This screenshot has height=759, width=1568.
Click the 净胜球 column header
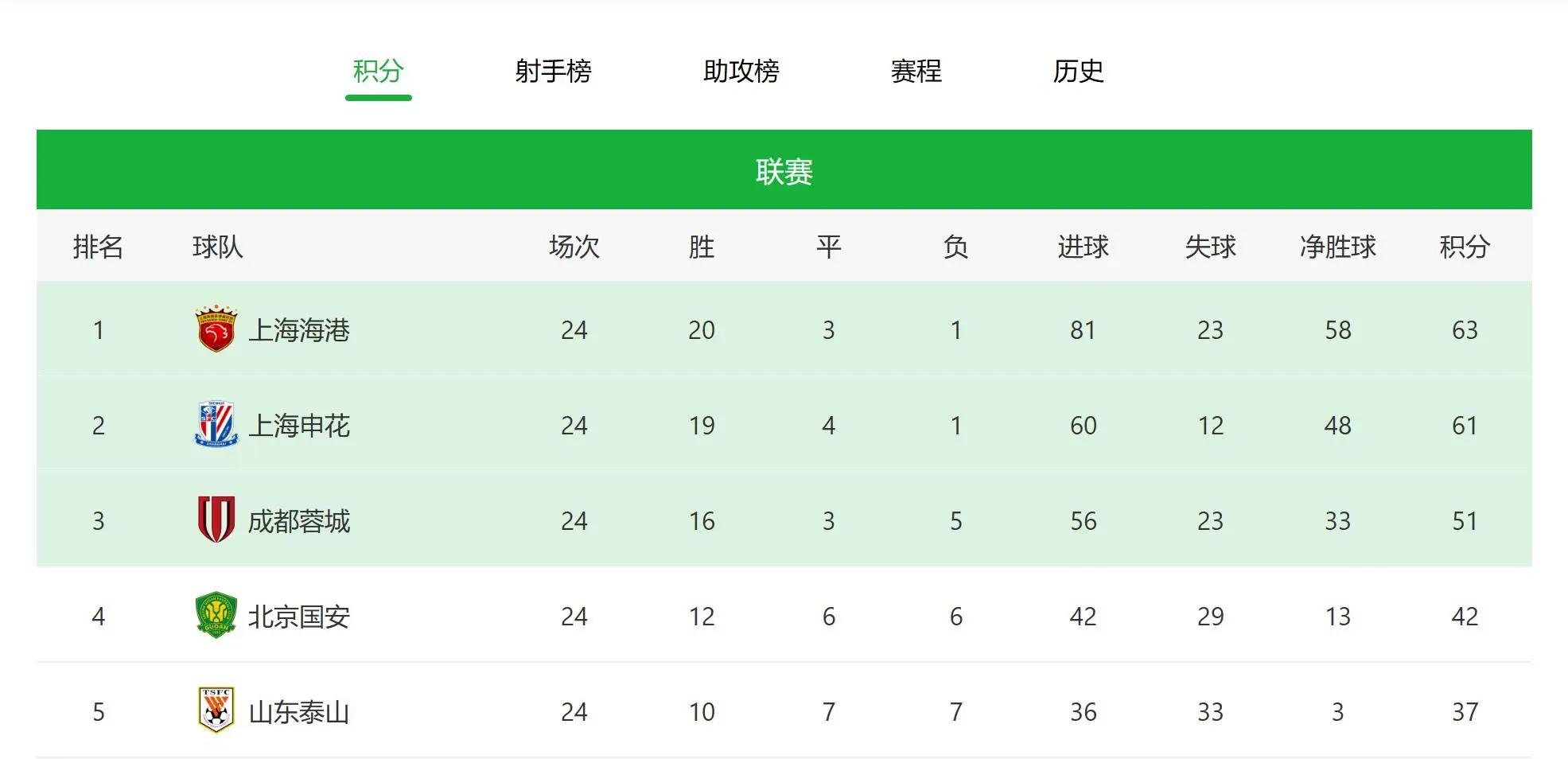[1338, 247]
